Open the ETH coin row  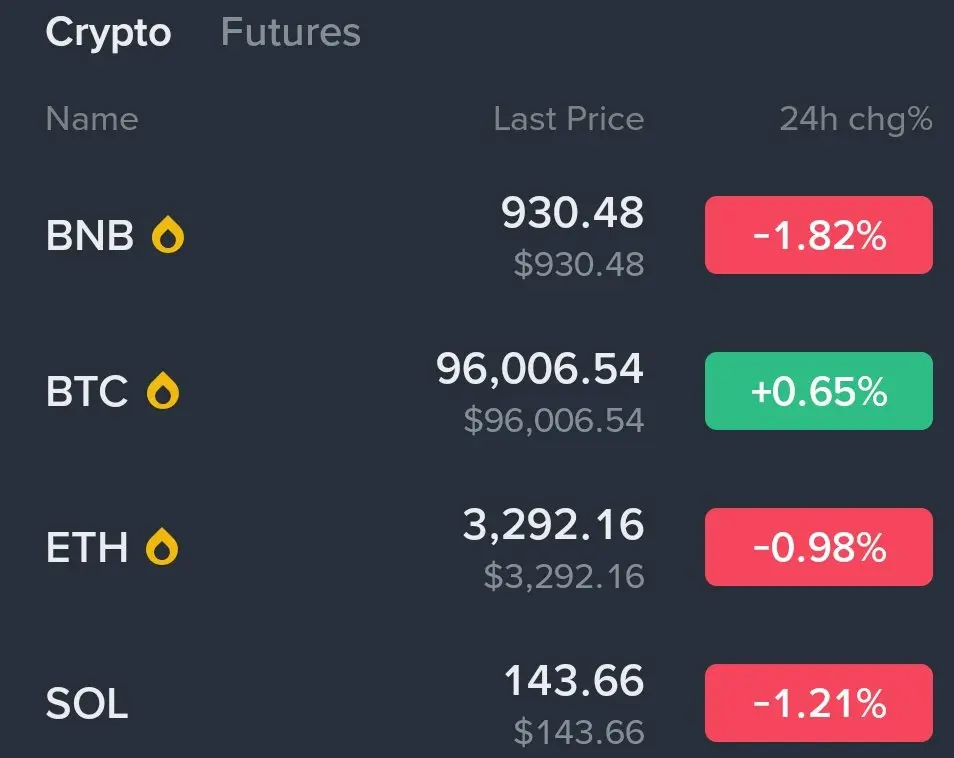[477, 547]
